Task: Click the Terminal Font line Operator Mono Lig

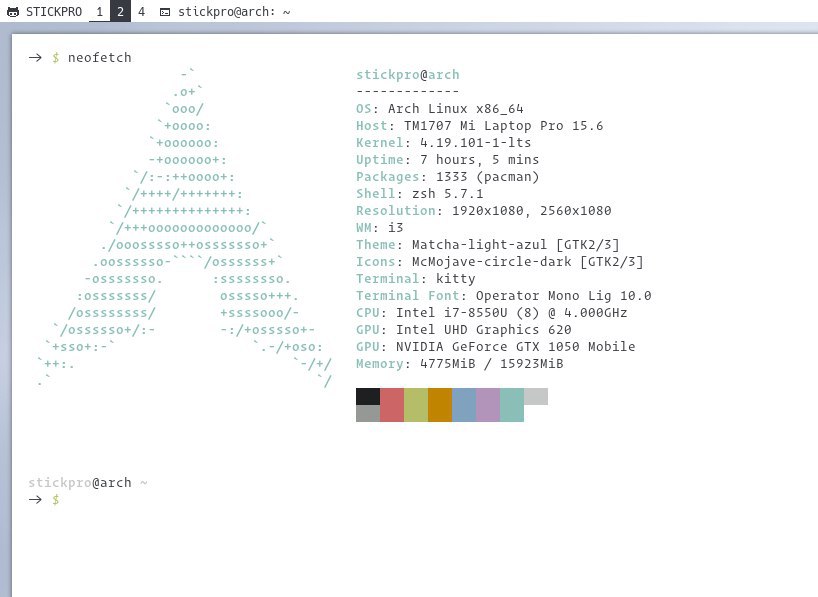Action: [503, 295]
